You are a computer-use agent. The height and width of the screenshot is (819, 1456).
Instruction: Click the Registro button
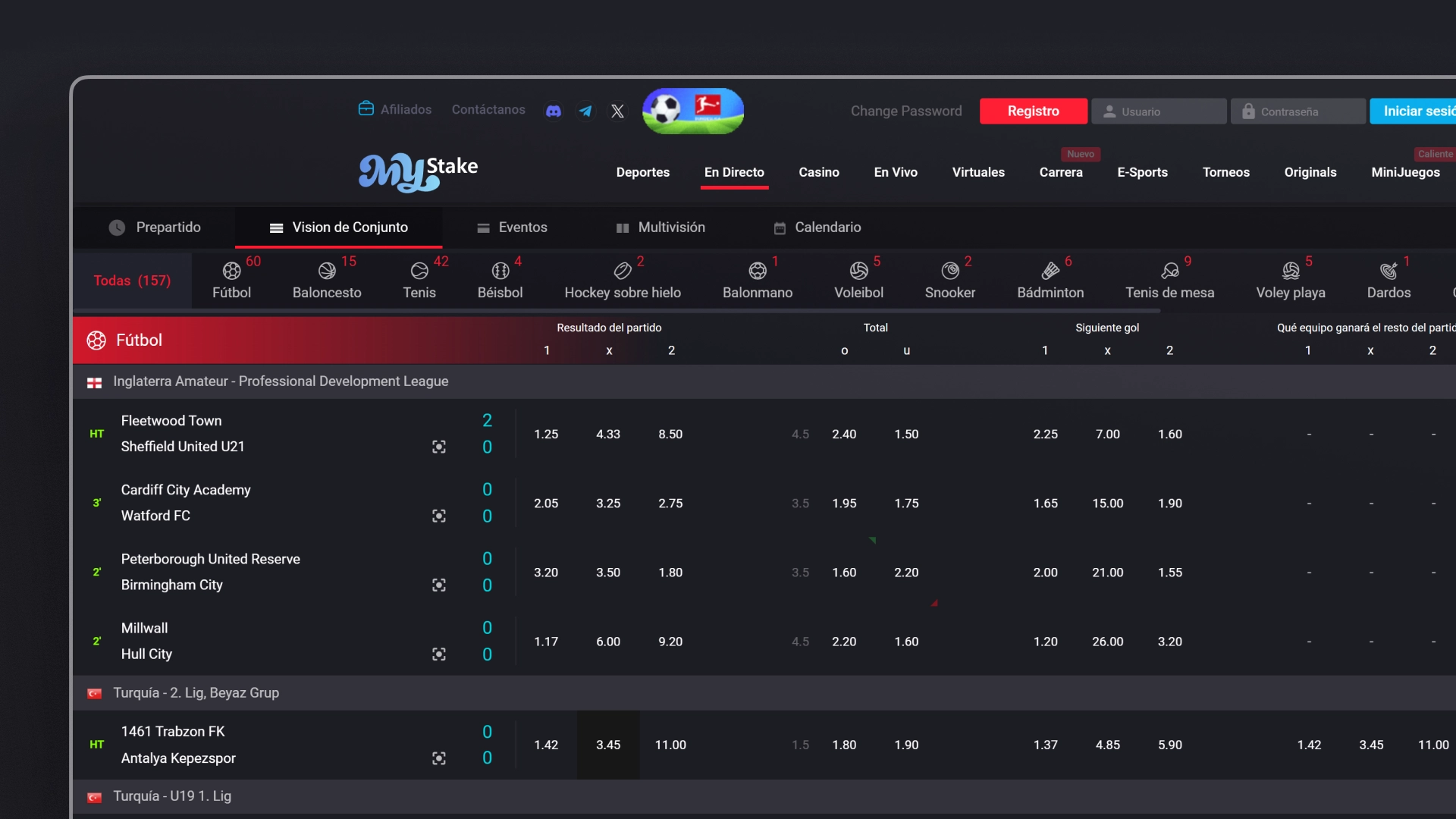click(1033, 111)
